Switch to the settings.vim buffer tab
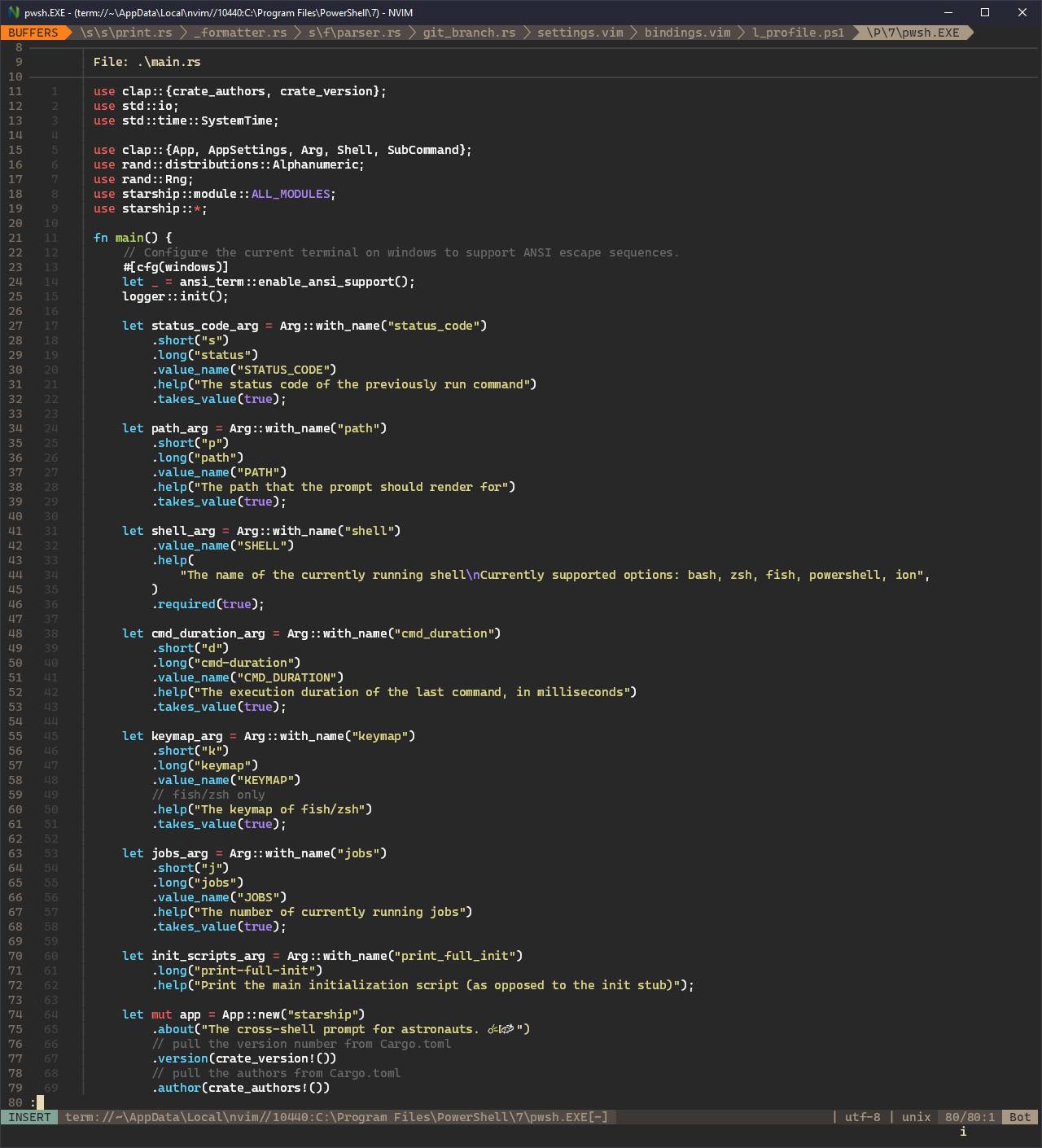 pos(579,33)
